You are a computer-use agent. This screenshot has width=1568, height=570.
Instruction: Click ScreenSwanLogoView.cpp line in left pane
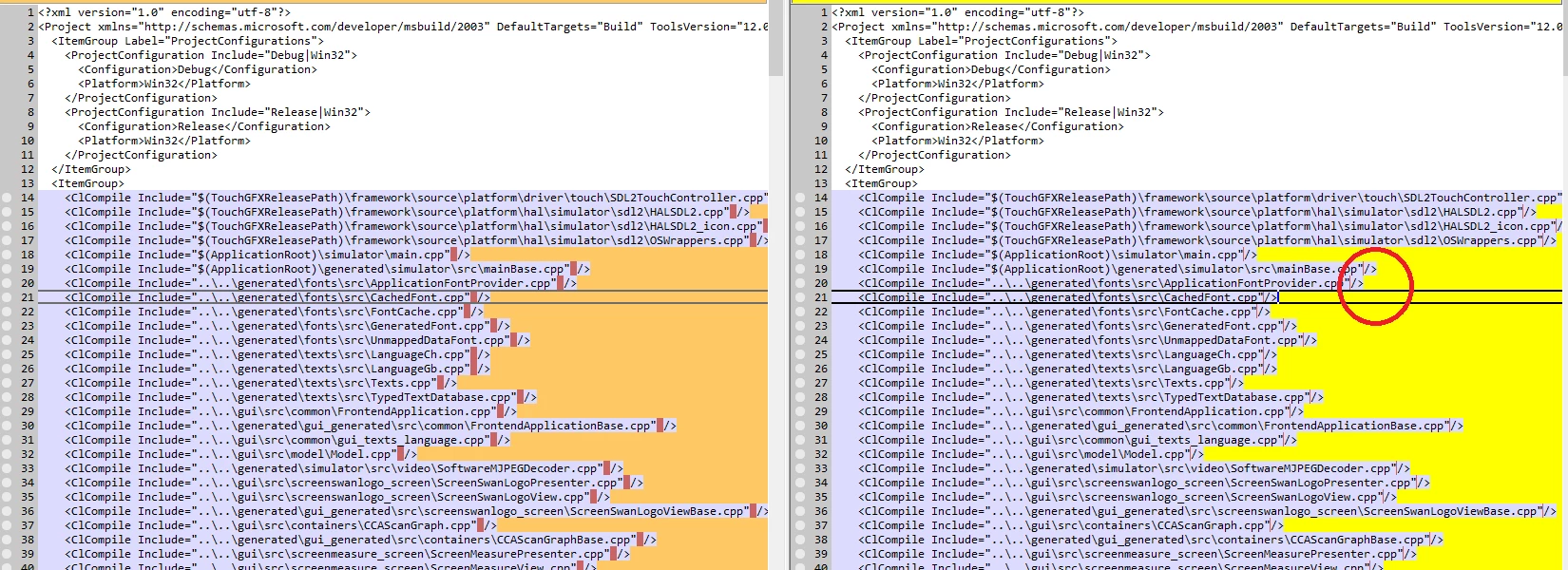coord(337,497)
